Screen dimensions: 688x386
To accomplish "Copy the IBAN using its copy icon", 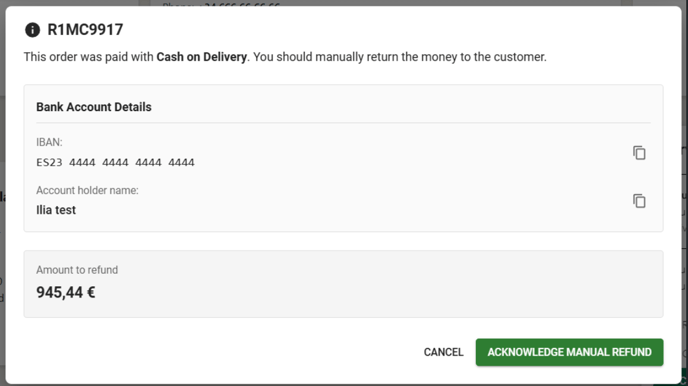I will [639, 153].
